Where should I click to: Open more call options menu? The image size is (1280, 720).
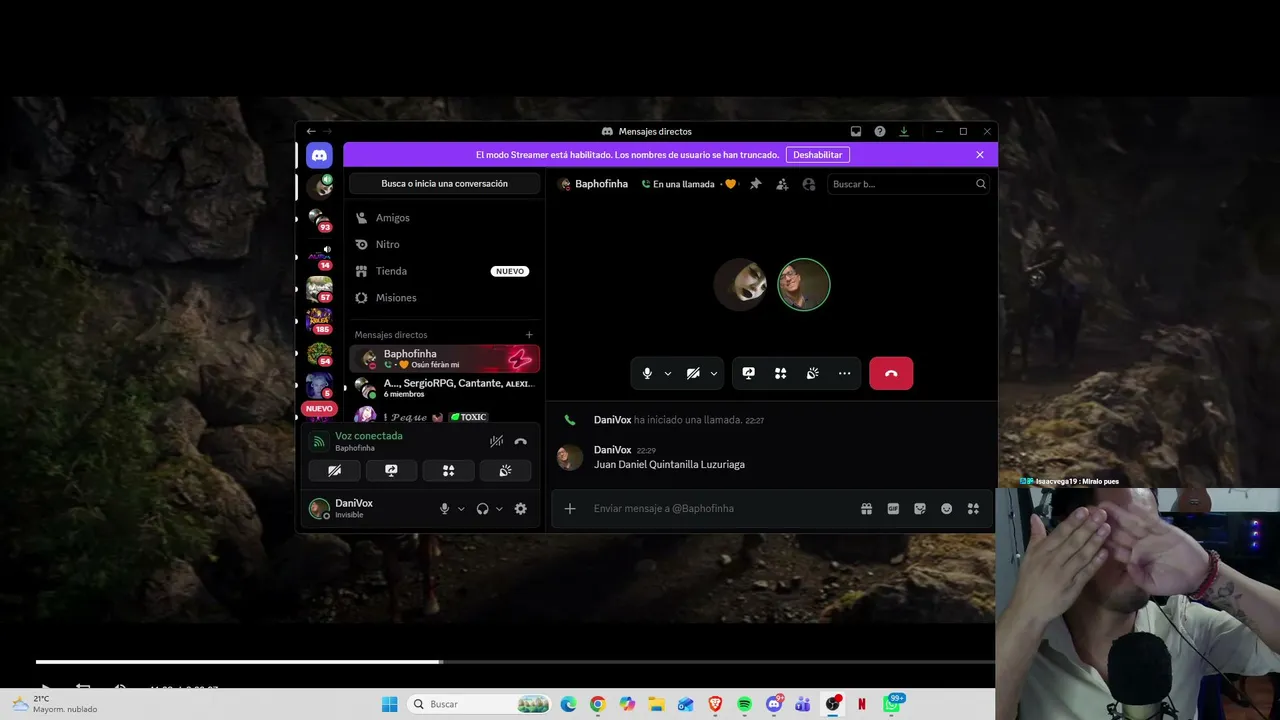(845, 373)
